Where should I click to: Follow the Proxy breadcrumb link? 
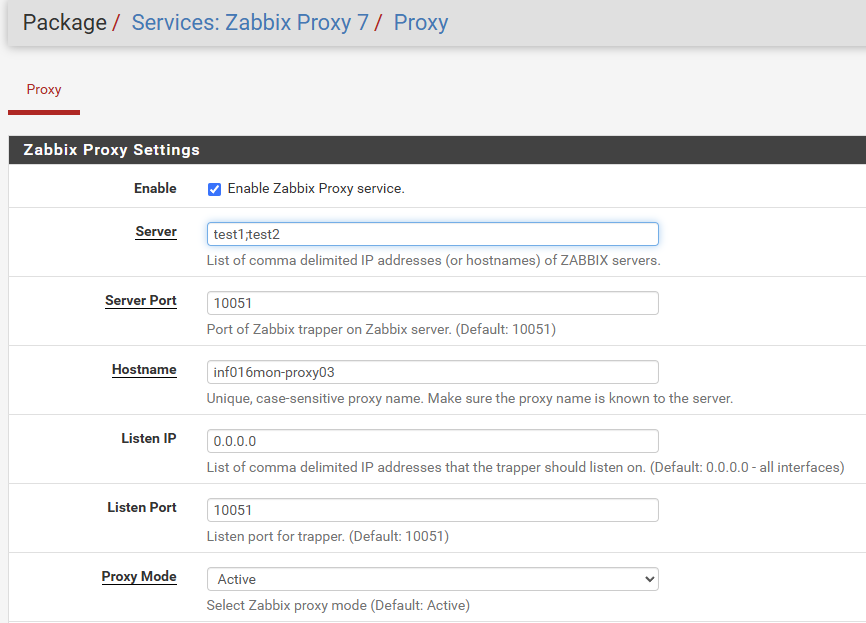coord(421,23)
